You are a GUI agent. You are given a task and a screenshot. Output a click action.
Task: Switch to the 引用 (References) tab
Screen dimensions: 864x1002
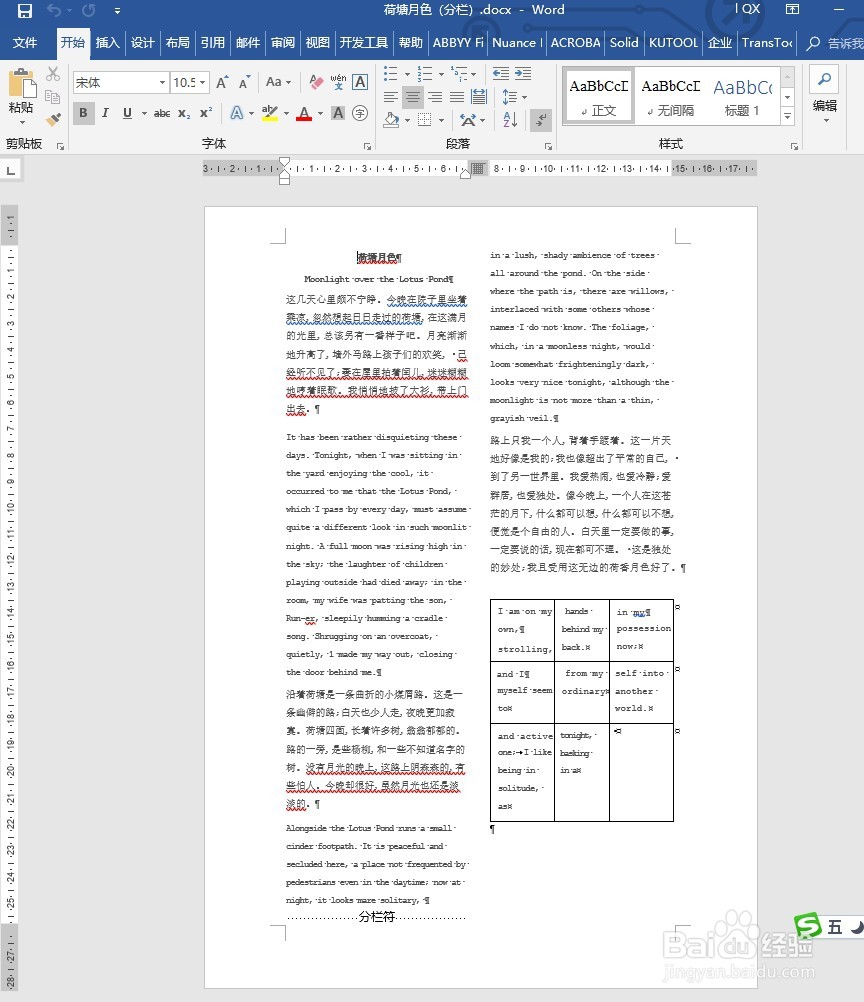pyautogui.click(x=213, y=43)
